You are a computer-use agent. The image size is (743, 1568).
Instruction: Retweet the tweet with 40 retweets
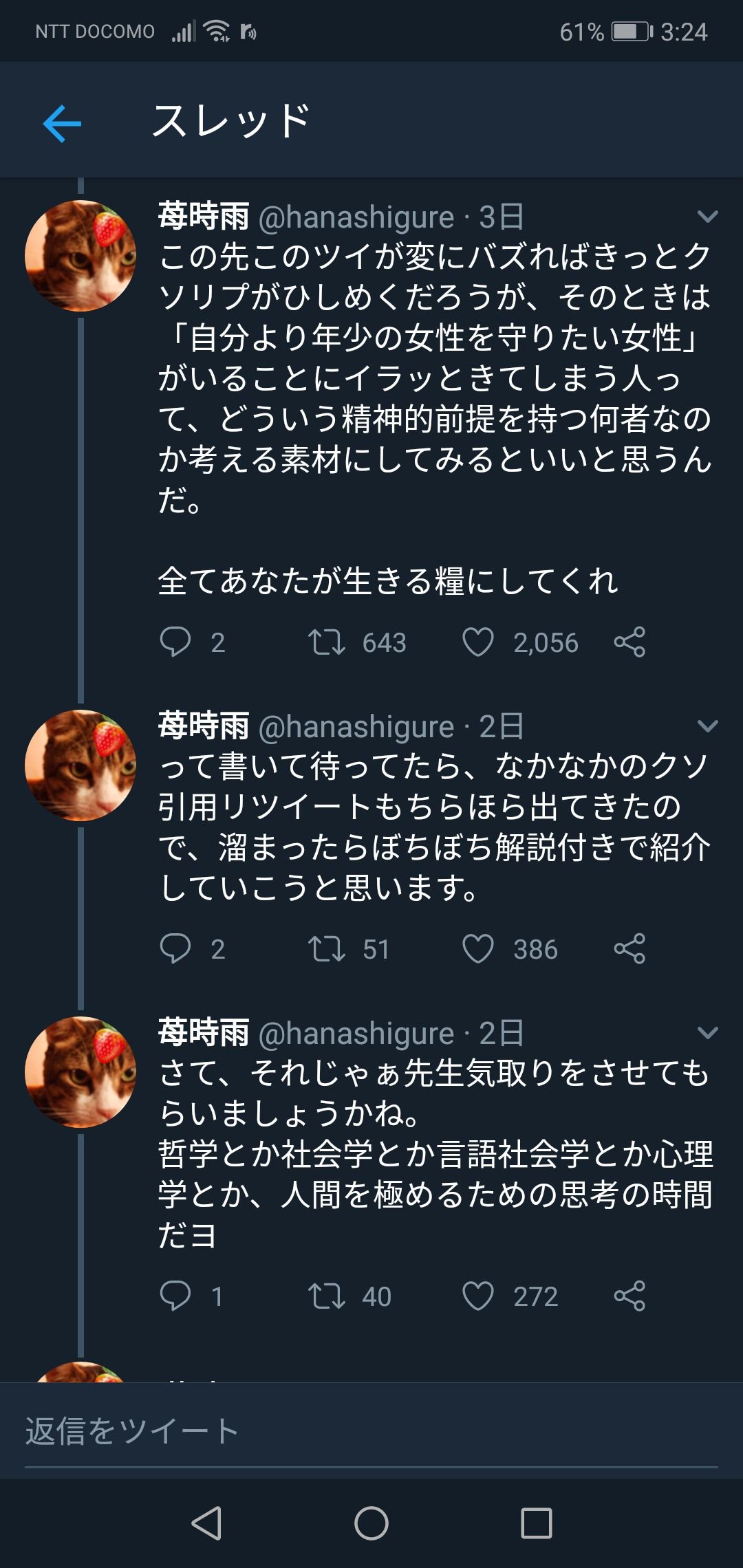coord(327,1296)
